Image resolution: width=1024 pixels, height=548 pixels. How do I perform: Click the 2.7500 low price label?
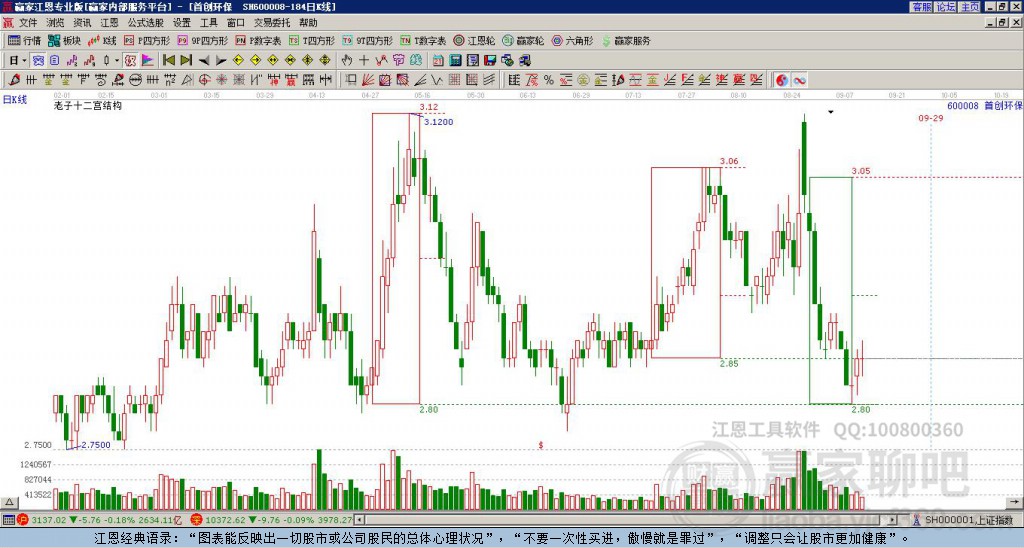(x=95, y=445)
